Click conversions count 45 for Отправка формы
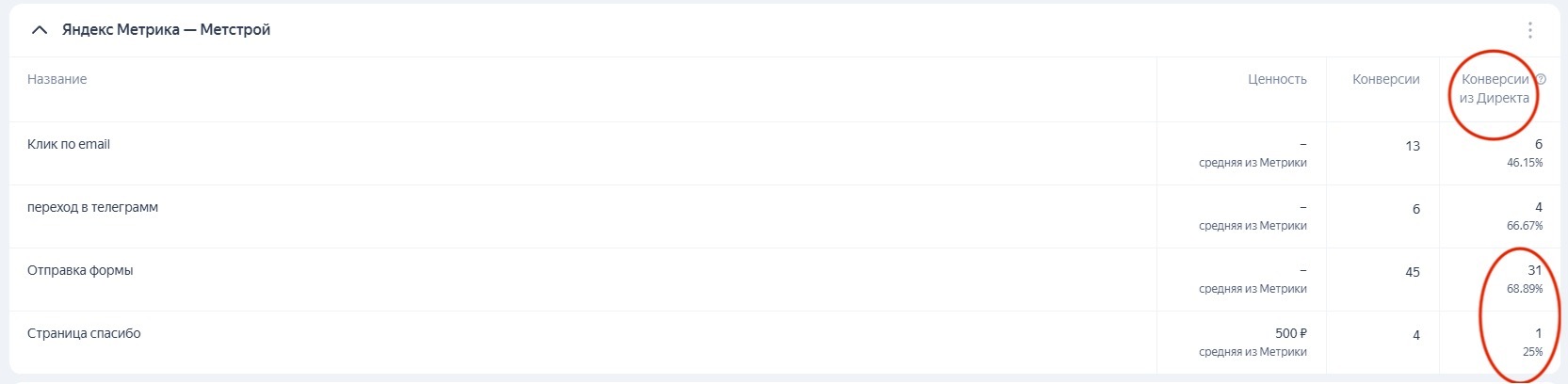This screenshot has height=384, width=1568. click(x=1412, y=273)
